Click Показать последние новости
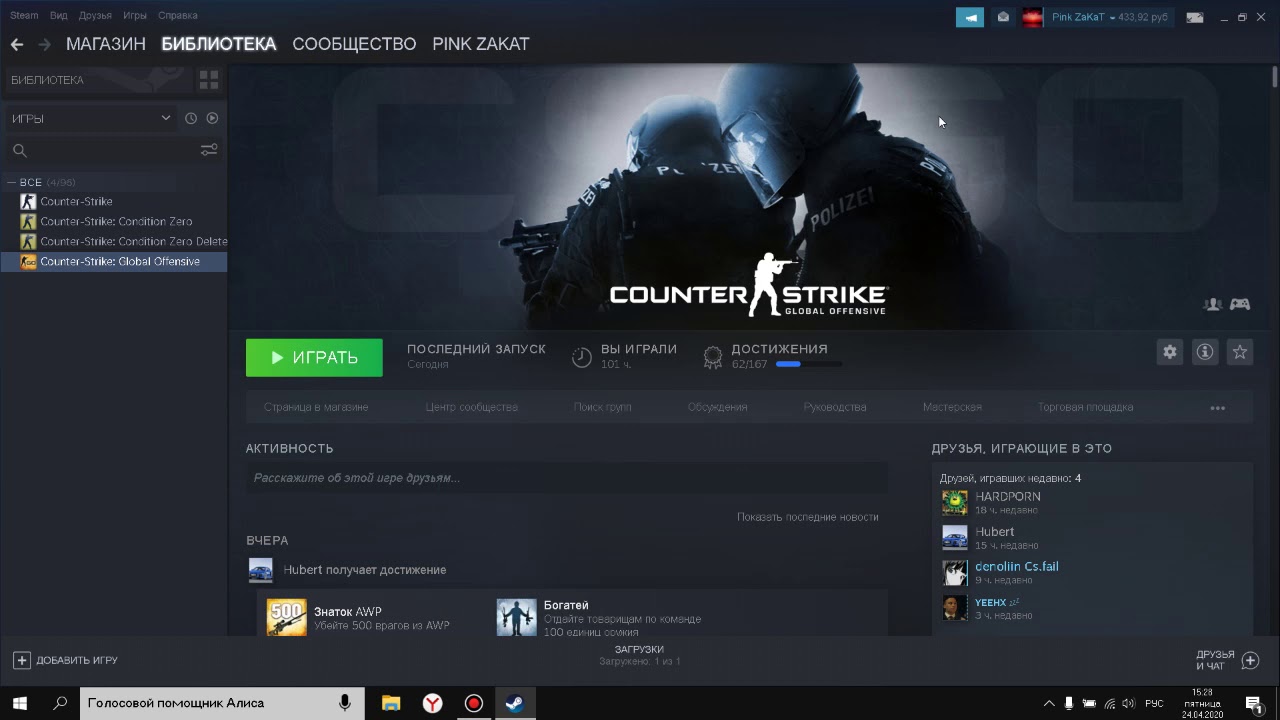 point(808,517)
